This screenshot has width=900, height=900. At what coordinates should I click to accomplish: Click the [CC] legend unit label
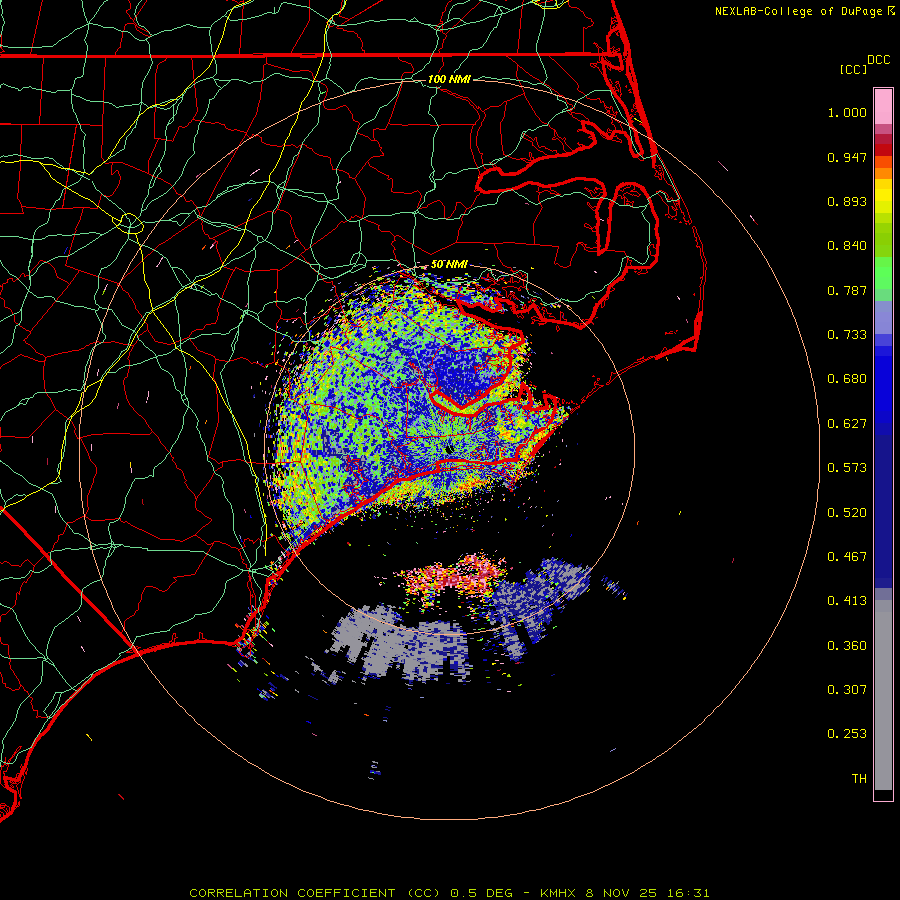[853, 69]
